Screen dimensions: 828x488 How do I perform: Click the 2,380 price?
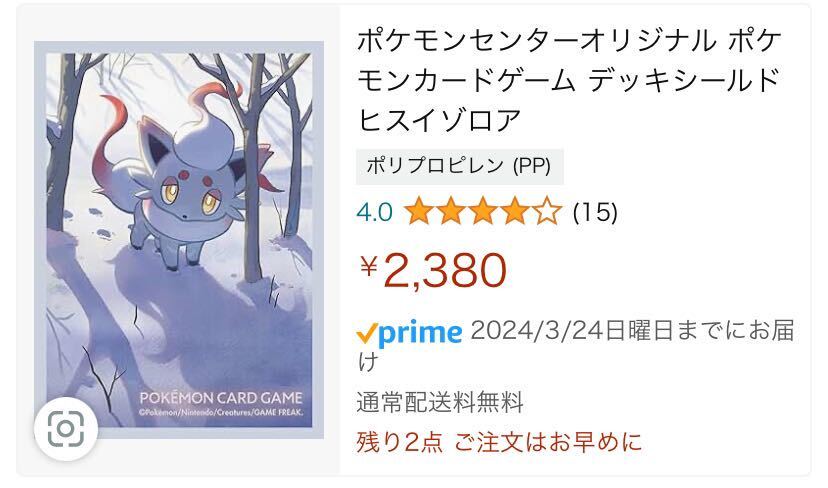pyautogui.click(x=445, y=270)
